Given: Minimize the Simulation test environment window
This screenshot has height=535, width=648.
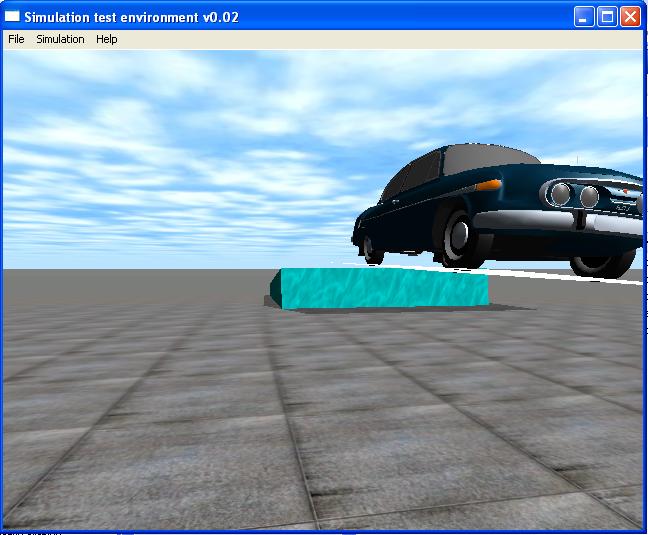Looking at the screenshot, I should (584, 17).
